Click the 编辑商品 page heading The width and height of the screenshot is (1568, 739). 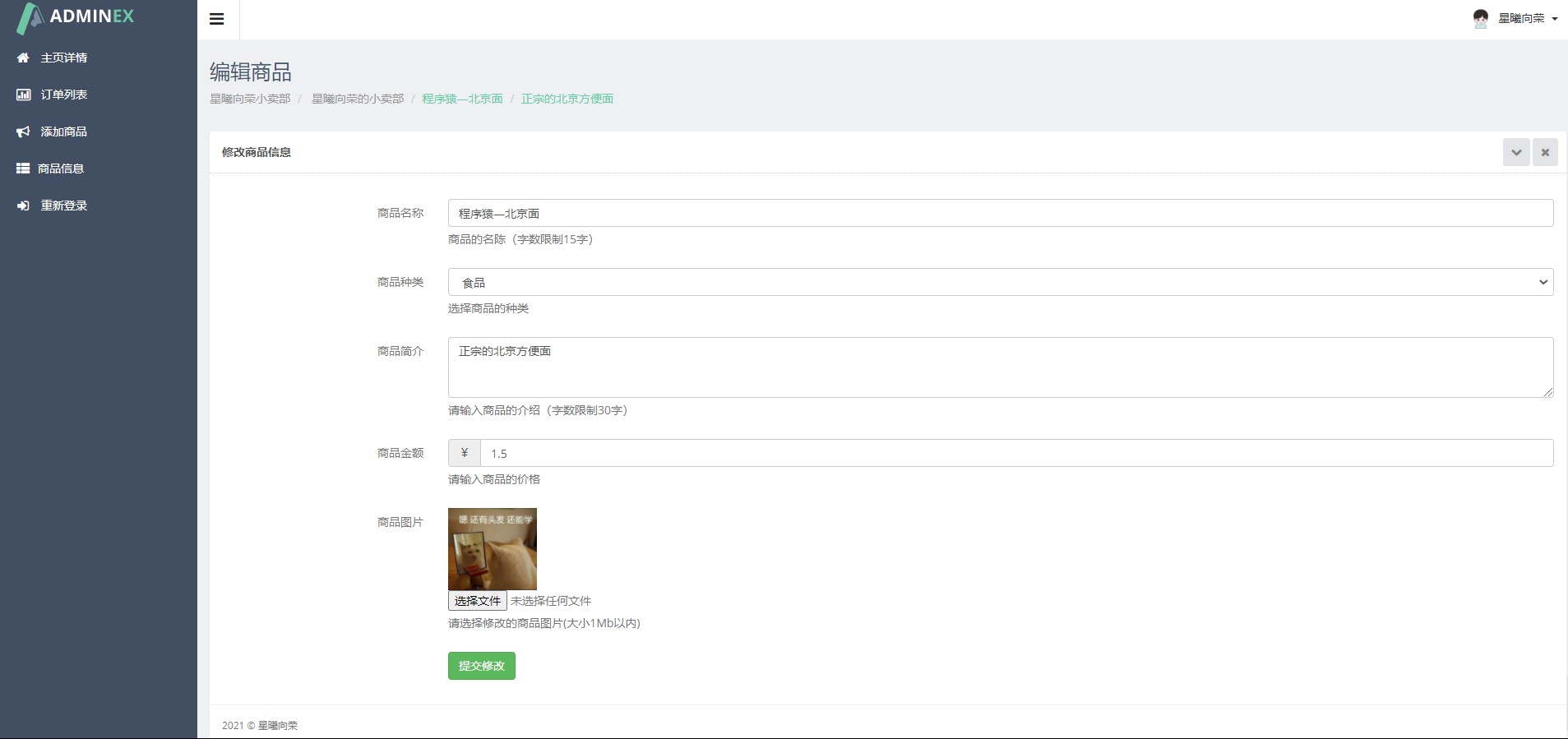pos(251,72)
